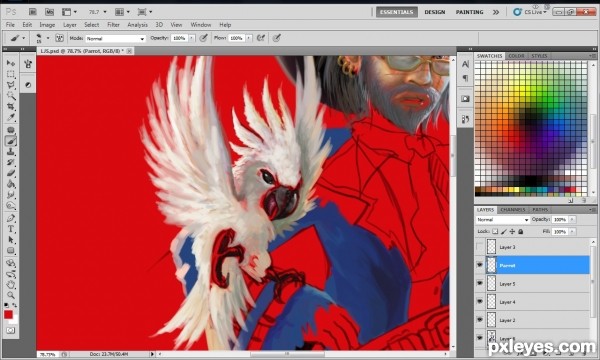Open the Character panel icon
This screenshot has height=360, width=600.
coord(465,64)
